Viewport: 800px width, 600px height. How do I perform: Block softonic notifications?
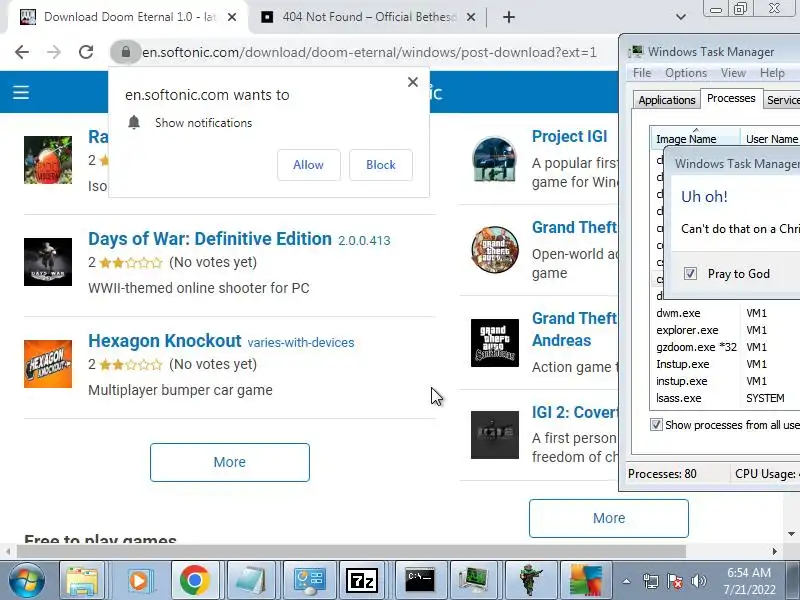pyautogui.click(x=381, y=165)
